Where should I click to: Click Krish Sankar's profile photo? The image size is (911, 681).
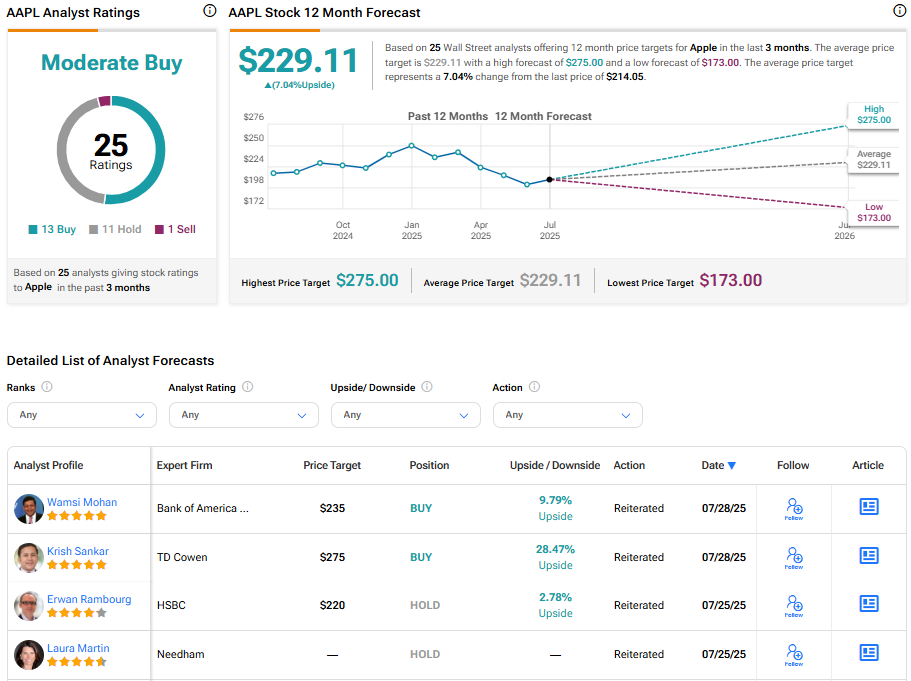pyautogui.click(x=29, y=557)
